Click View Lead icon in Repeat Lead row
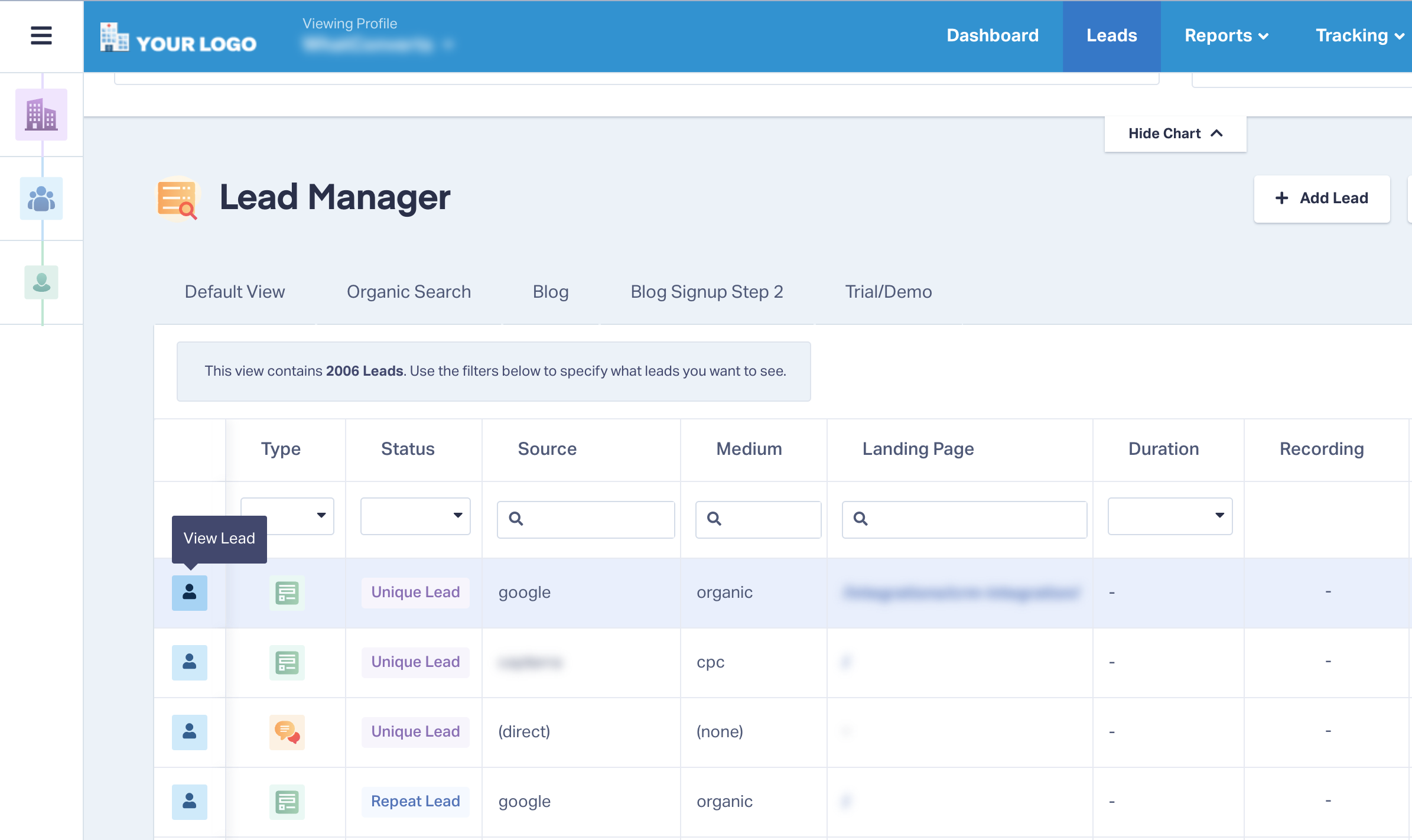This screenshot has width=1412, height=840. [x=189, y=802]
